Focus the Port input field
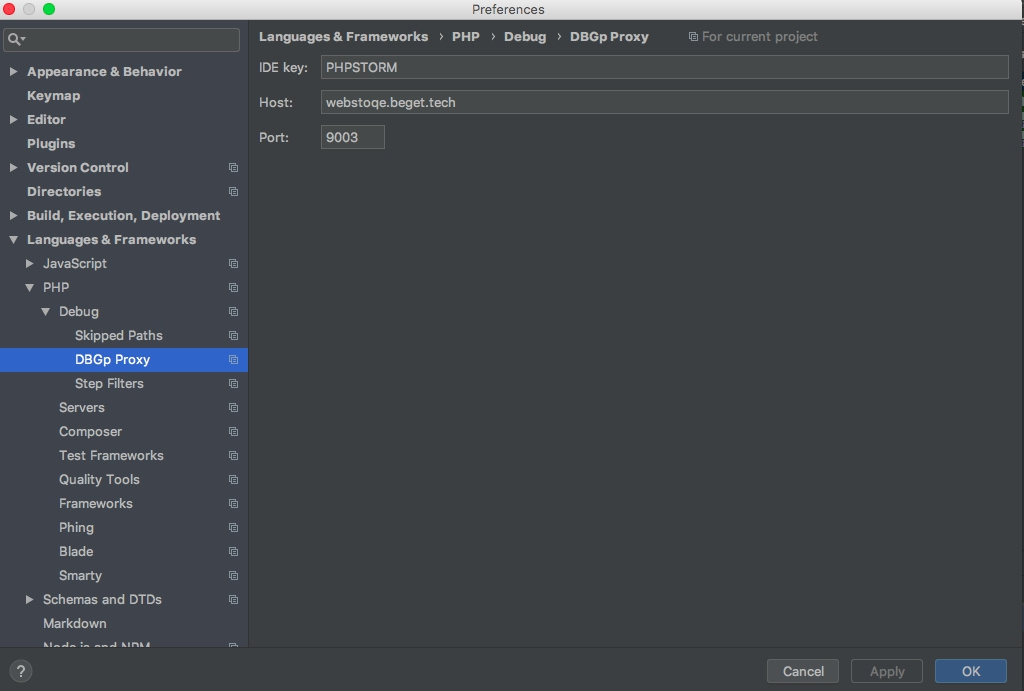This screenshot has width=1024, height=691. coord(353,137)
